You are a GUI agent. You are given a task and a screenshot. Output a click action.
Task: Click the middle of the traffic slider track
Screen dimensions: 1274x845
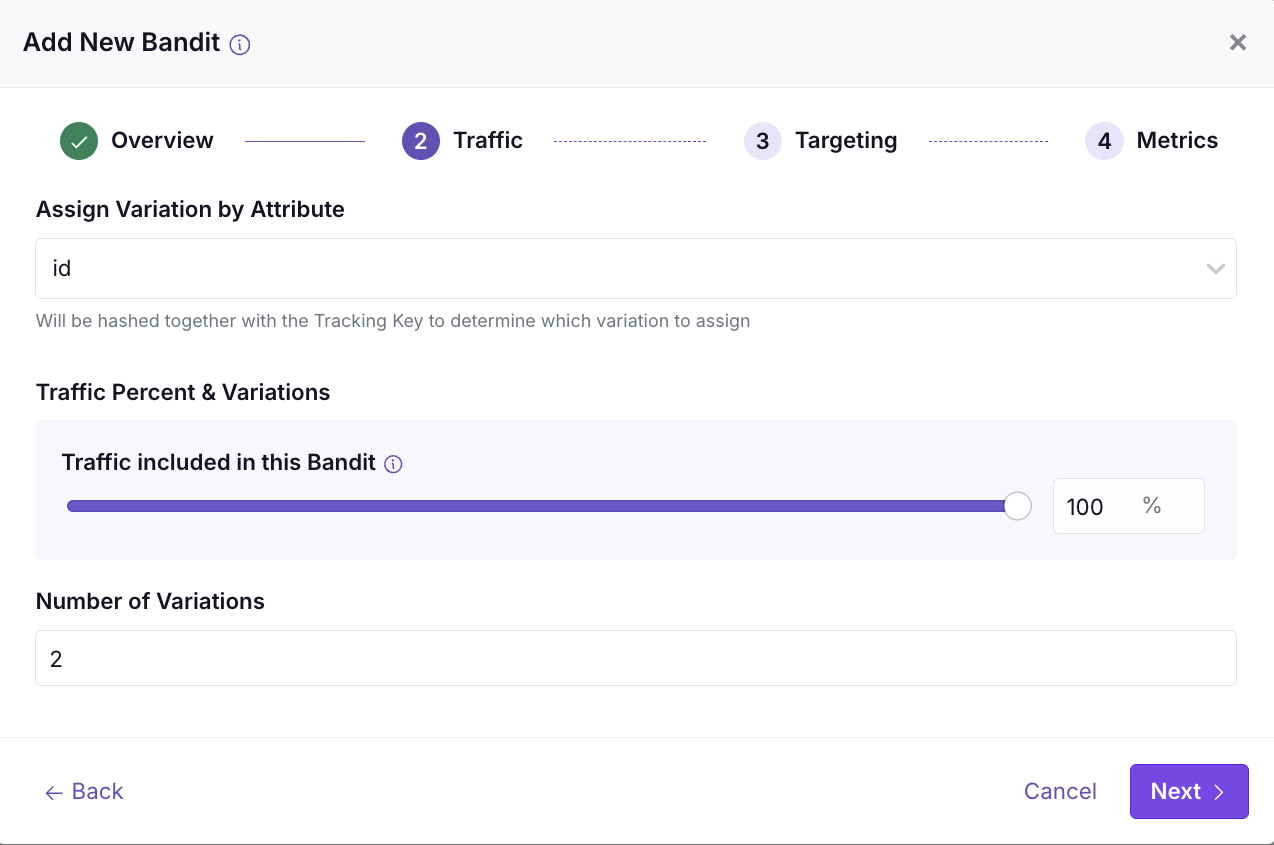click(x=540, y=506)
